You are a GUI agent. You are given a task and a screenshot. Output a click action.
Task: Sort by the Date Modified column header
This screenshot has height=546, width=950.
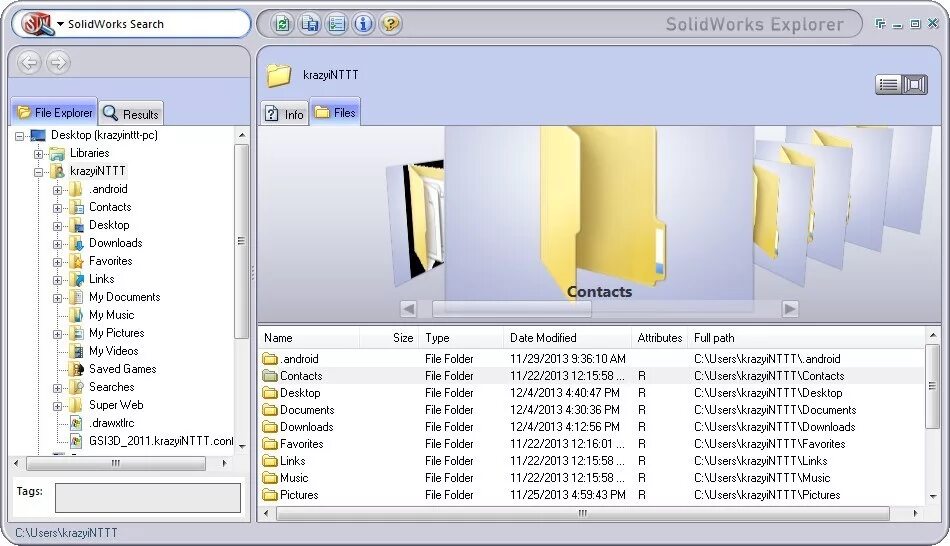pos(568,338)
